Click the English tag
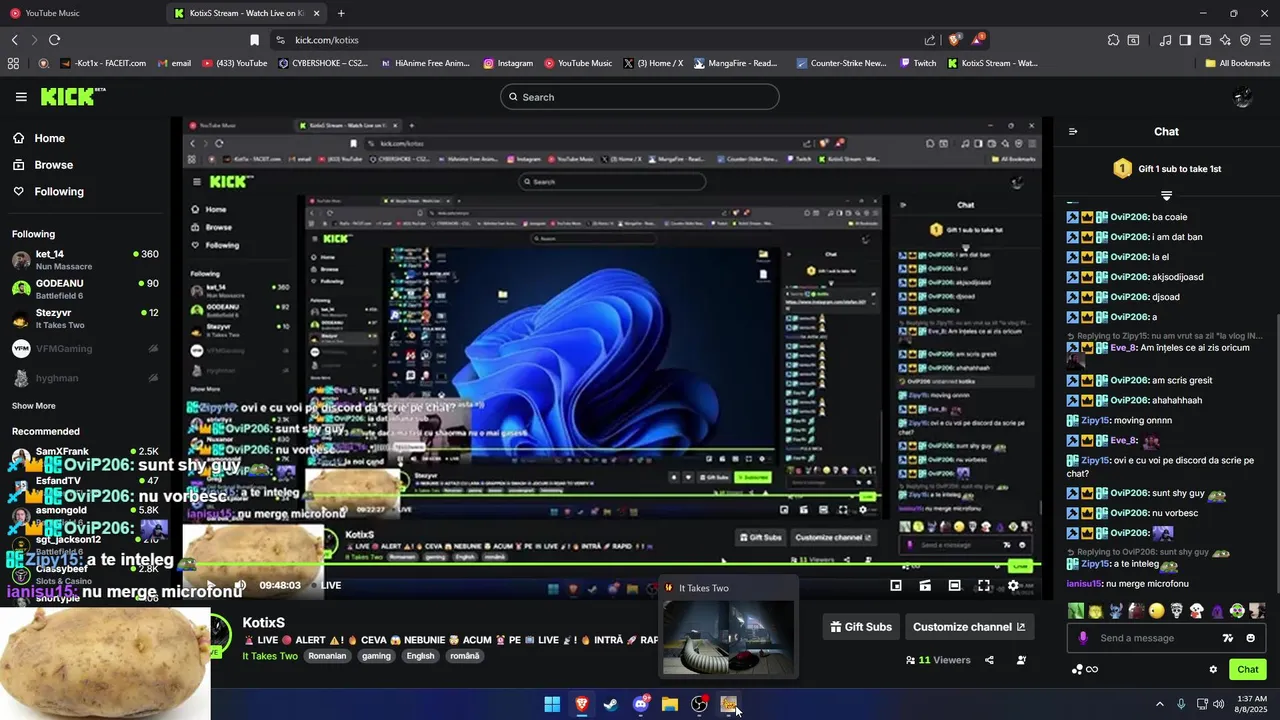 coord(420,656)
